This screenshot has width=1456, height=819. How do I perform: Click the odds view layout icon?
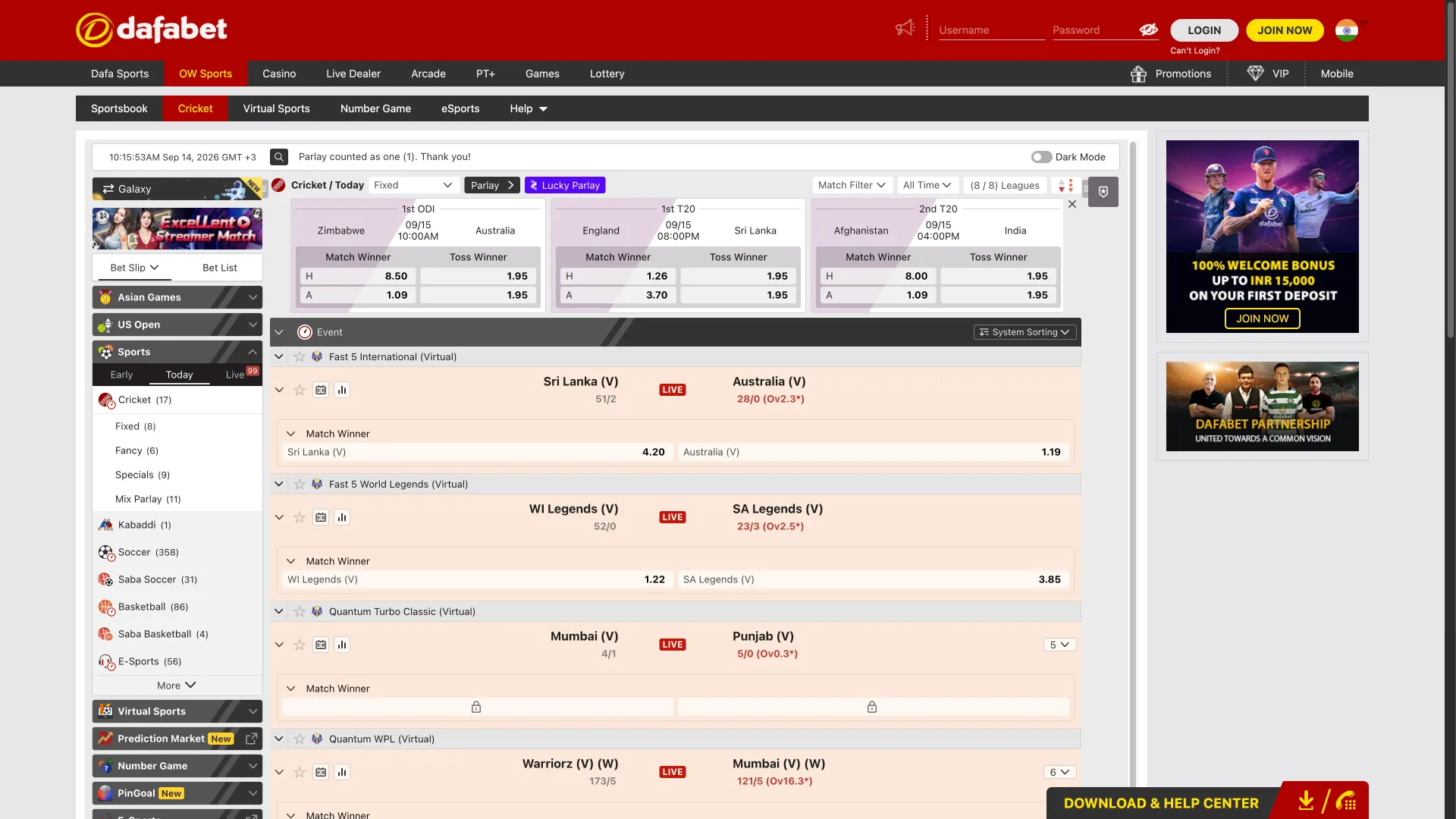pos(1065,185)
